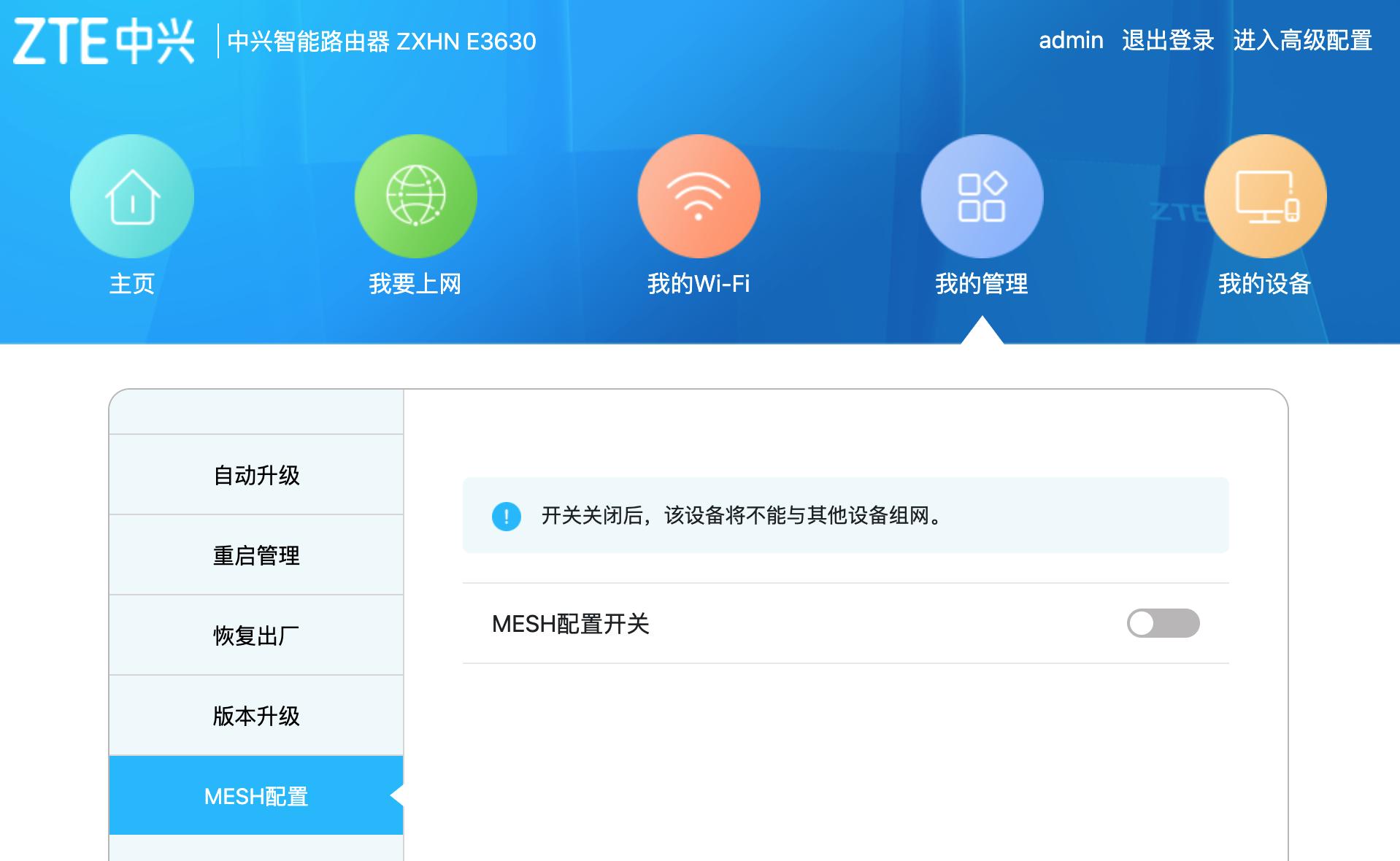Click the 退出登录 logout link
The image size is (1400, 861).
(1166, 40)
